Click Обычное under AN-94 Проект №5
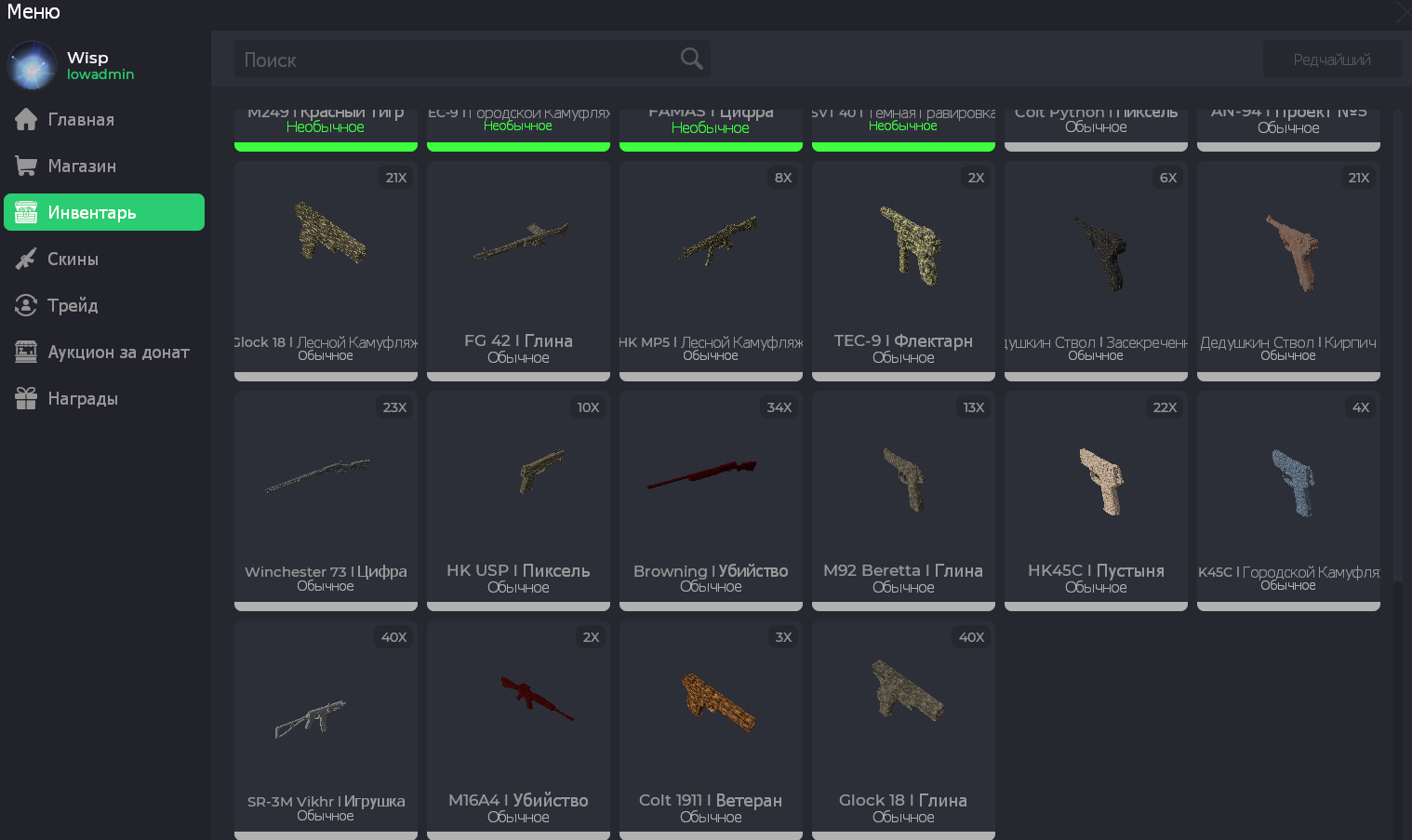Viewport: 1412px width, 840px height. 1288,128
